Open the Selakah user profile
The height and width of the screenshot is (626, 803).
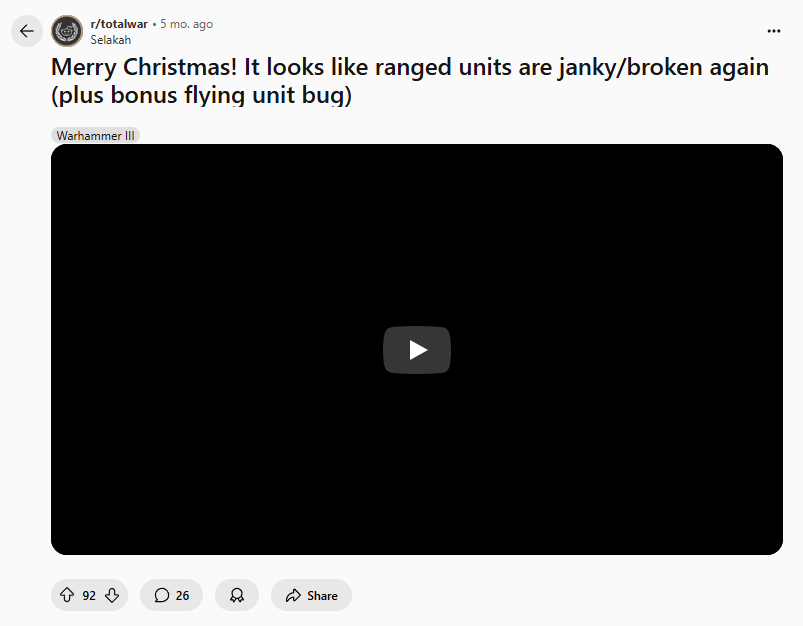pos(111,40)
